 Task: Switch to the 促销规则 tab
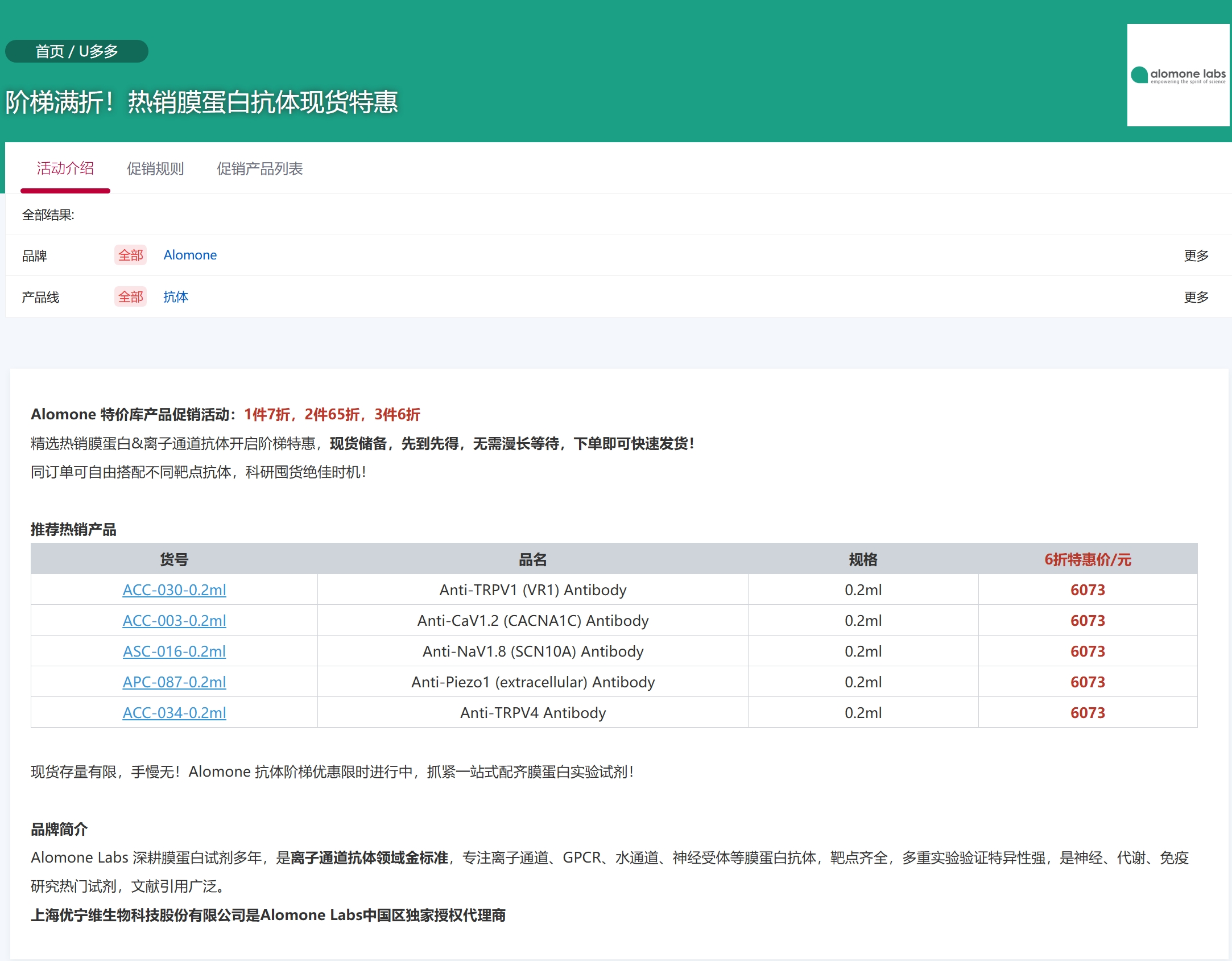pyautogui.click(x=155, y=168)
